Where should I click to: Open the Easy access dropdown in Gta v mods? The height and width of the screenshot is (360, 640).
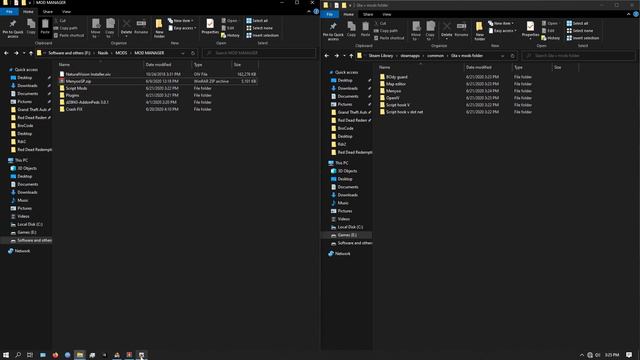click(x=502, y=31)
